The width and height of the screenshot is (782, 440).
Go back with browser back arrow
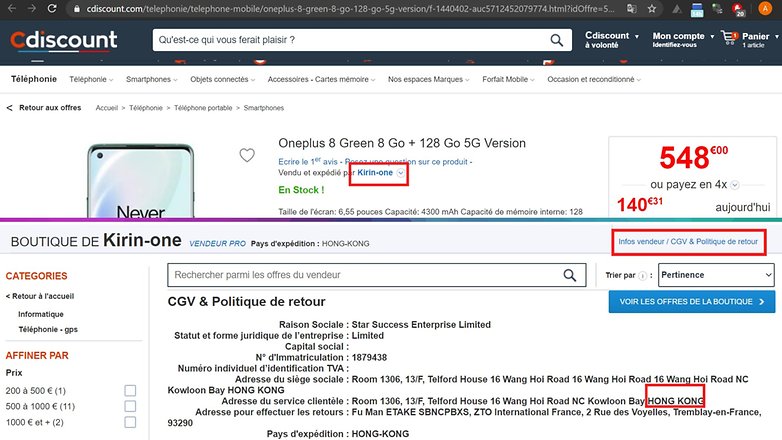coord(11,8)
